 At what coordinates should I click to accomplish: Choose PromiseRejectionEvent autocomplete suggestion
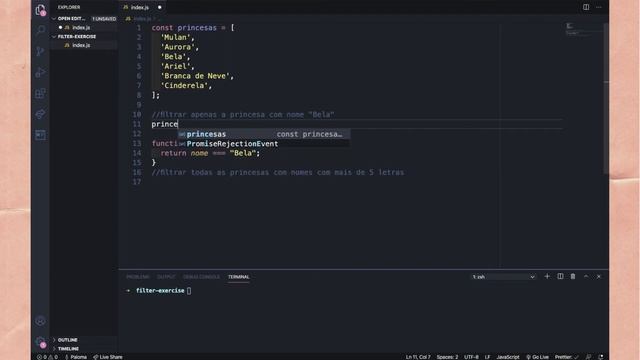[263, 144]
